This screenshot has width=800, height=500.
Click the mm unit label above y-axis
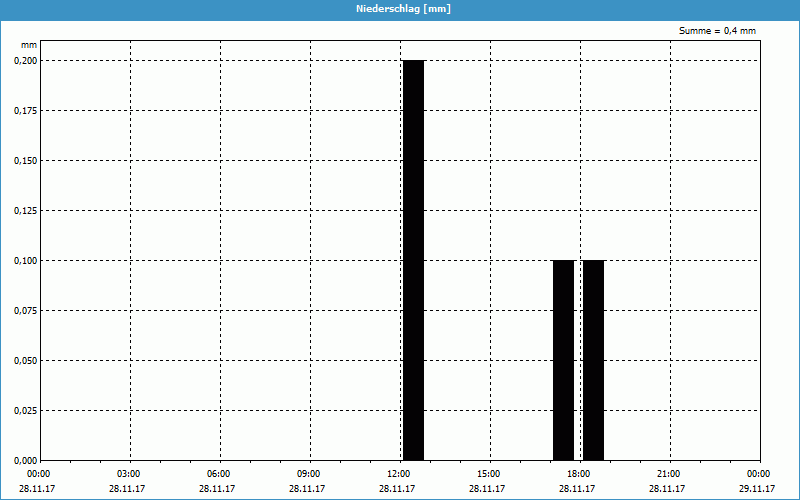point(29,45)
